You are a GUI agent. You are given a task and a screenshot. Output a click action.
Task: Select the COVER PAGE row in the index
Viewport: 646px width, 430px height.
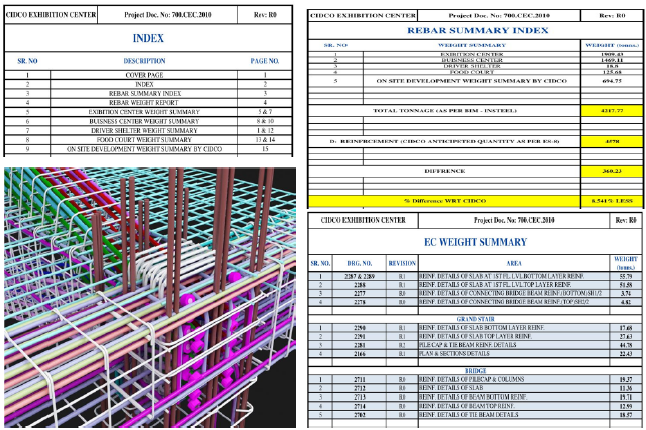click(x=148, y=75)
